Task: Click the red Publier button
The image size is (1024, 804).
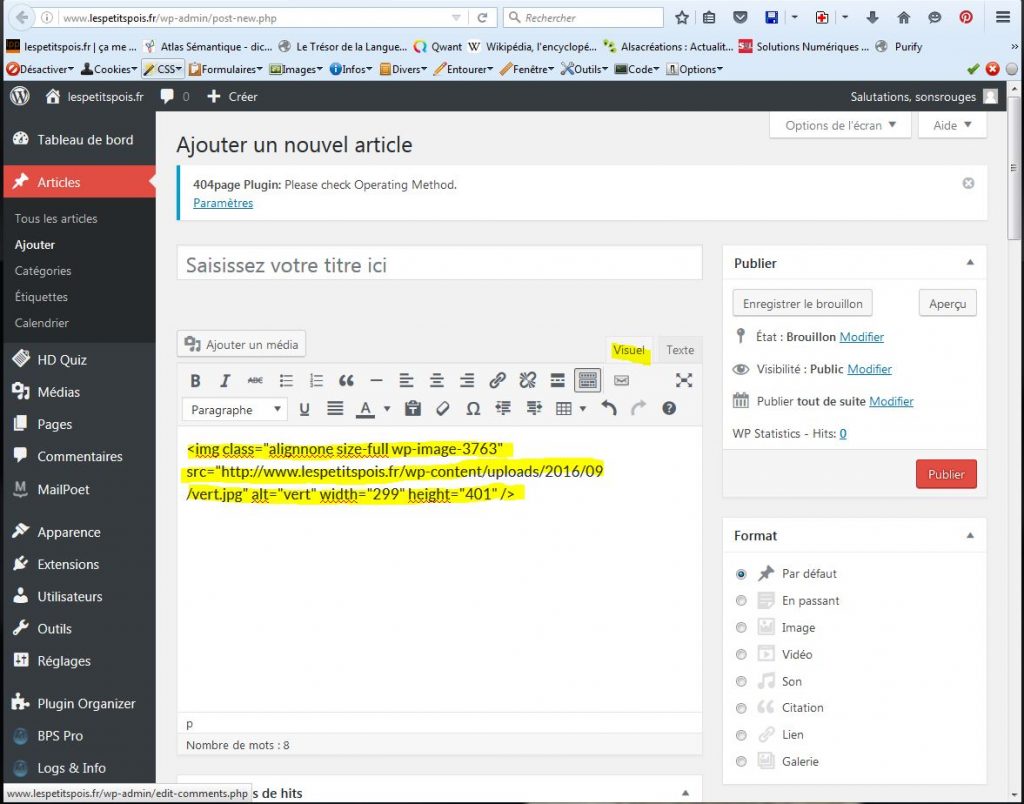Action: (x=946, y=474)
